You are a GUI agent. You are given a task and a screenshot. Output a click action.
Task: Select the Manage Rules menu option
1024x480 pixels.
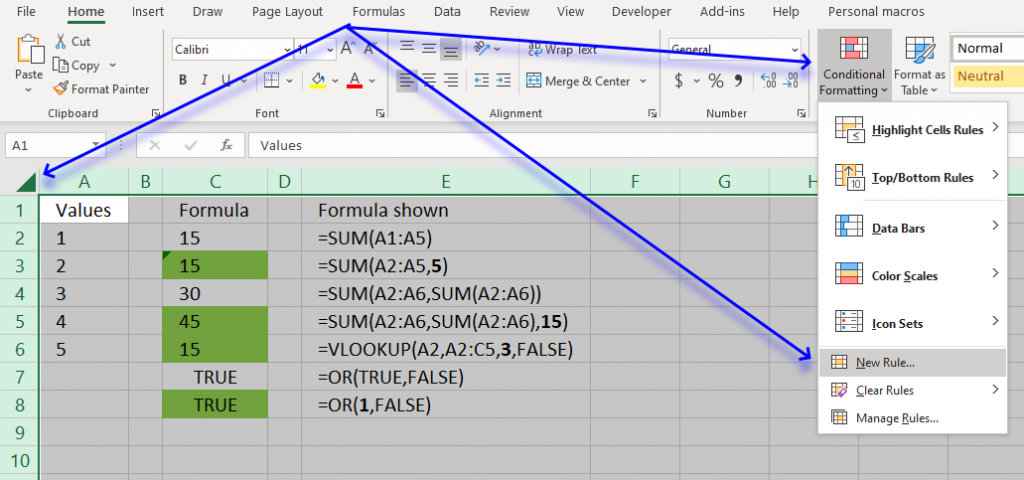pos(896,418)
